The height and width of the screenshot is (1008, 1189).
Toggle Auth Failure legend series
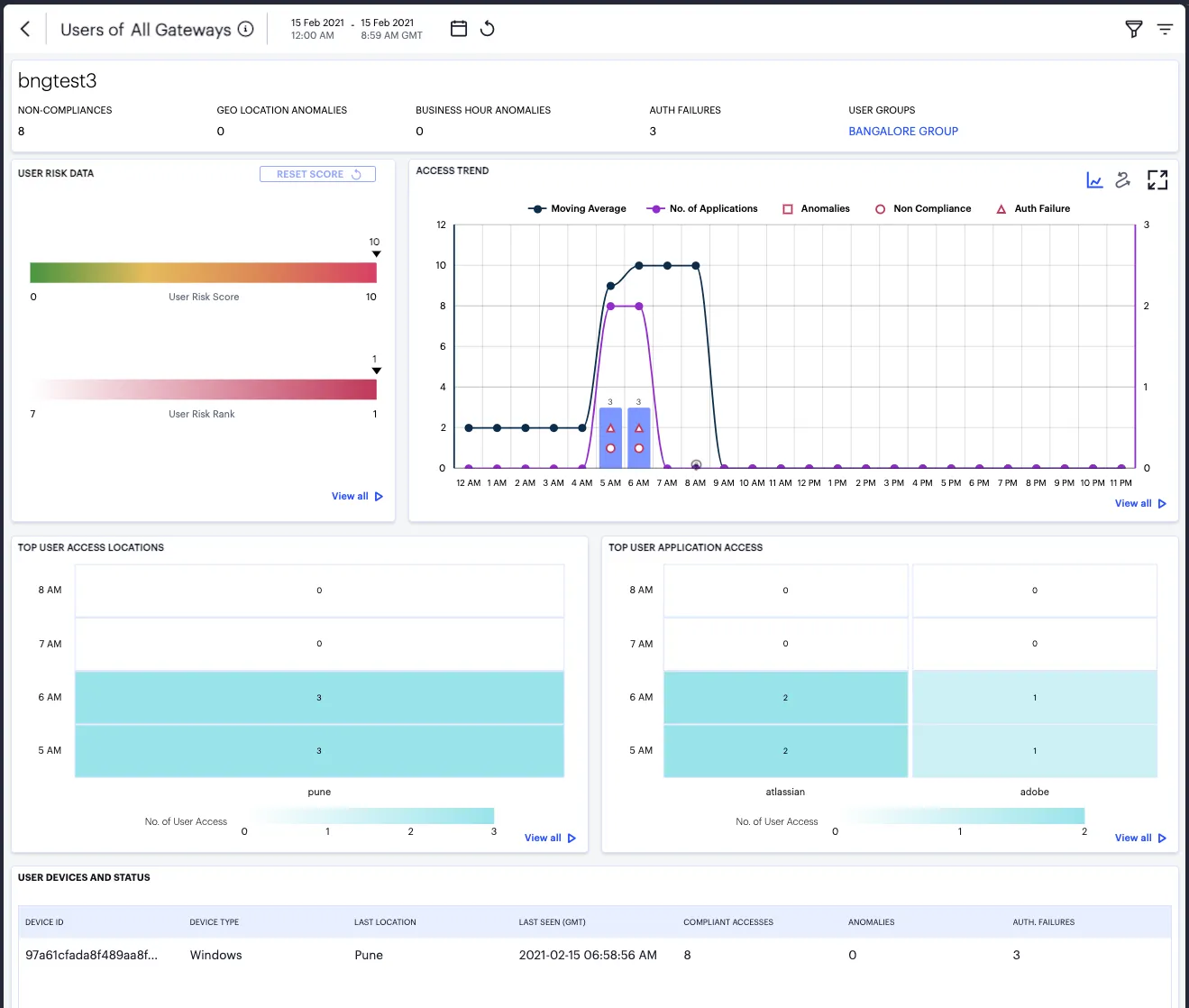point(1033,208)
